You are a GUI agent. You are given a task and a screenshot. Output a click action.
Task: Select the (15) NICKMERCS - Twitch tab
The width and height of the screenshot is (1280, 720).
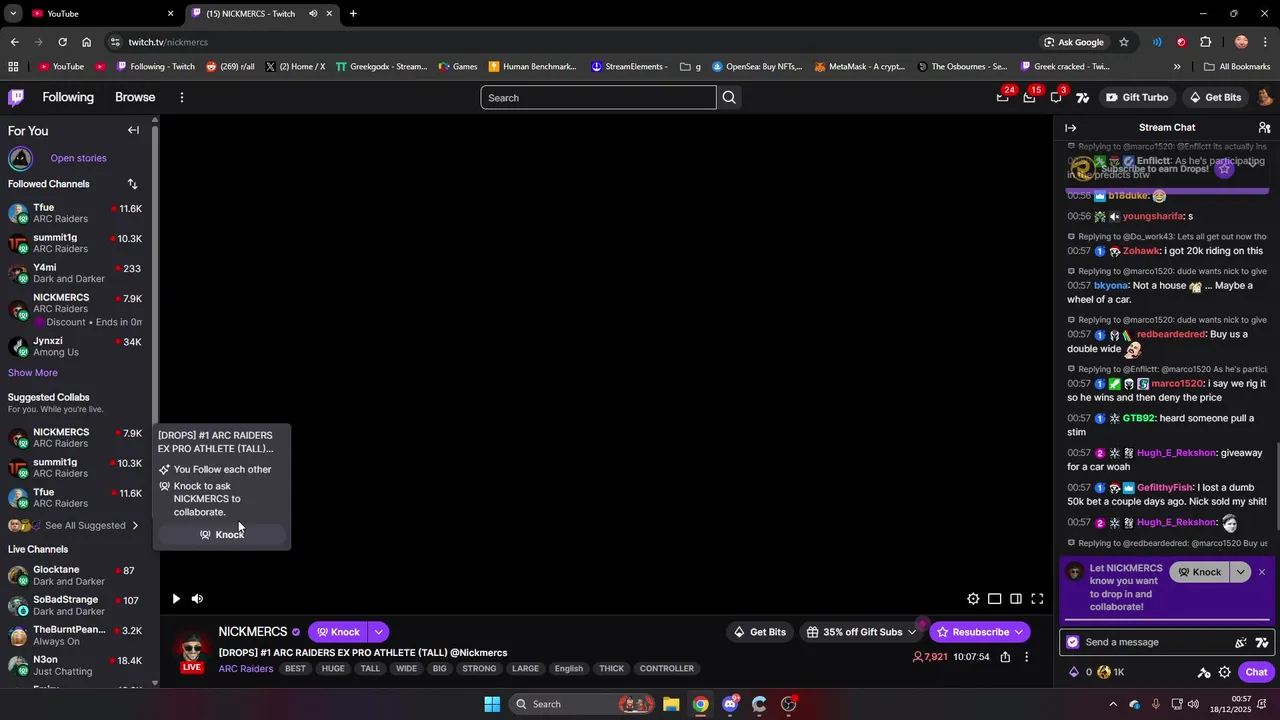click(x=262, y=14)
